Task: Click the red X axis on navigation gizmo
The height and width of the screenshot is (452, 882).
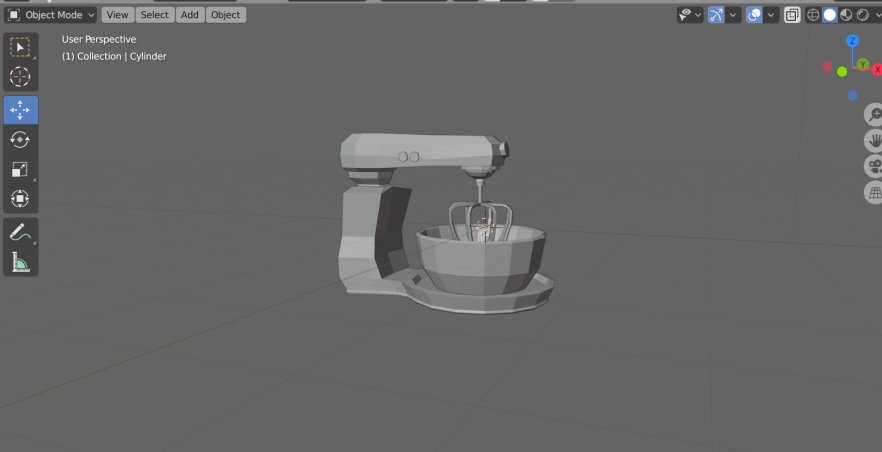Action: pyautogui.click(x=877, y=70)
